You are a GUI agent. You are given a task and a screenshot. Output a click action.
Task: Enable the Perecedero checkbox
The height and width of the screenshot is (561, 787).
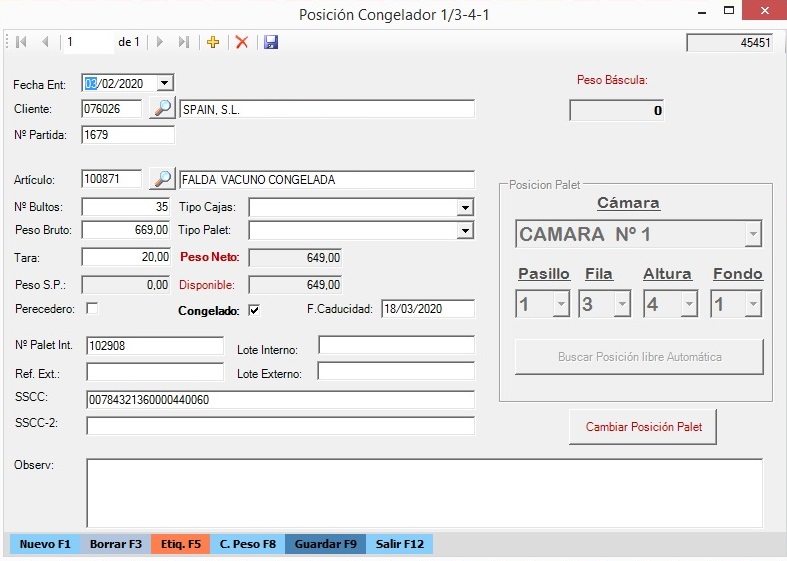92,308
